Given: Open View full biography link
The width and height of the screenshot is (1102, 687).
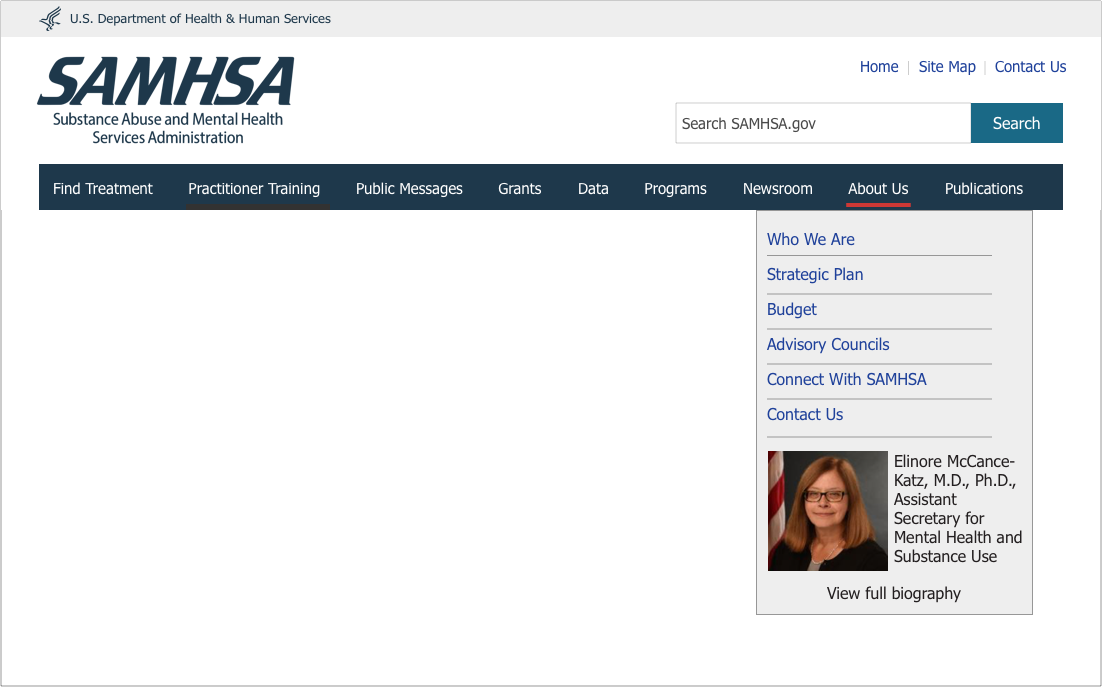Looking at the screenshot, I should coord(893,594).
